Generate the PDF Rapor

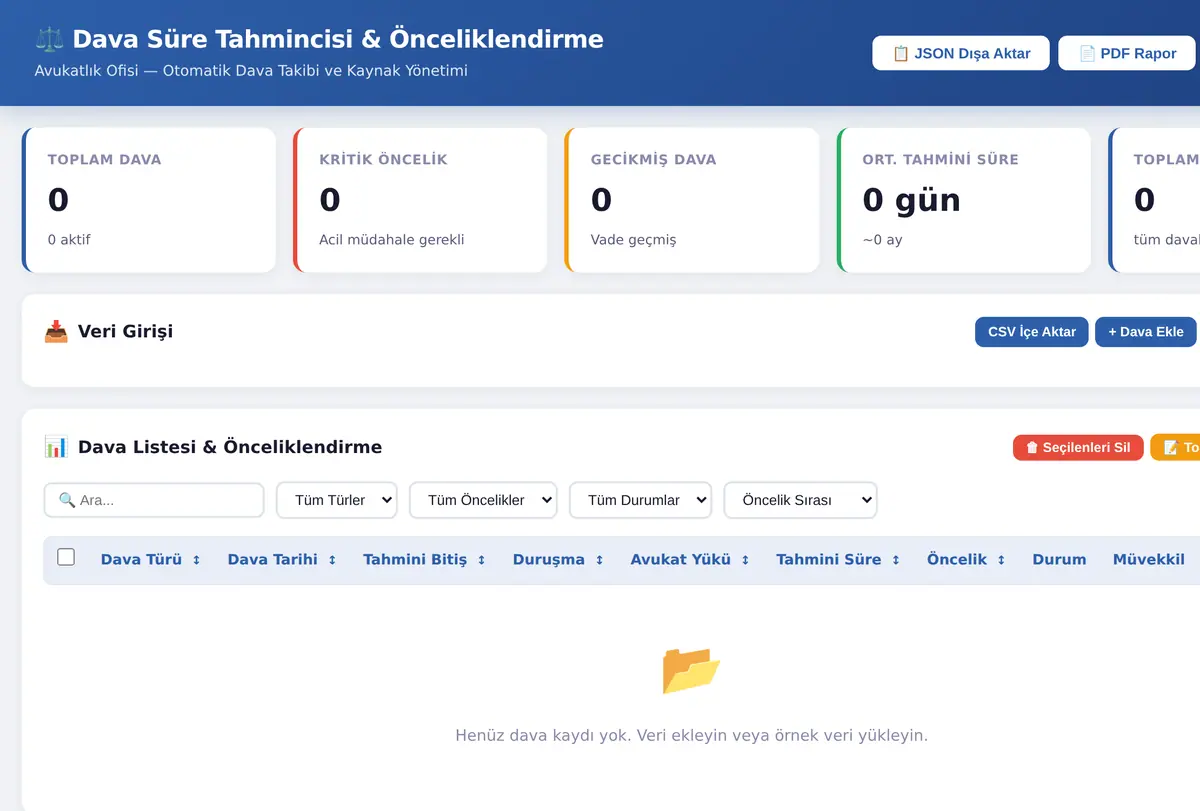[1128, 53]
